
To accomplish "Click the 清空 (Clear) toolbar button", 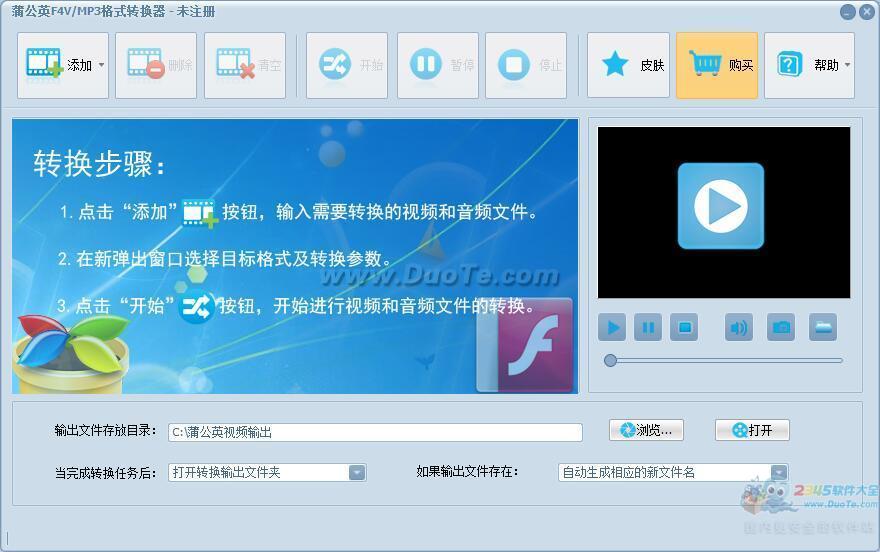I will coord(245,65).
